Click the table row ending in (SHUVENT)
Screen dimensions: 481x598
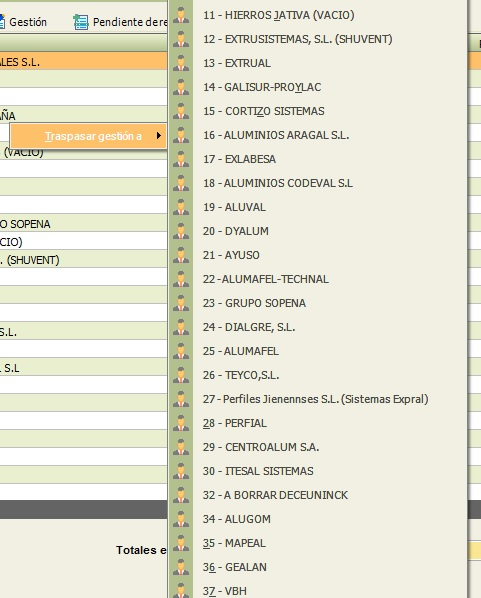[84, 260]
